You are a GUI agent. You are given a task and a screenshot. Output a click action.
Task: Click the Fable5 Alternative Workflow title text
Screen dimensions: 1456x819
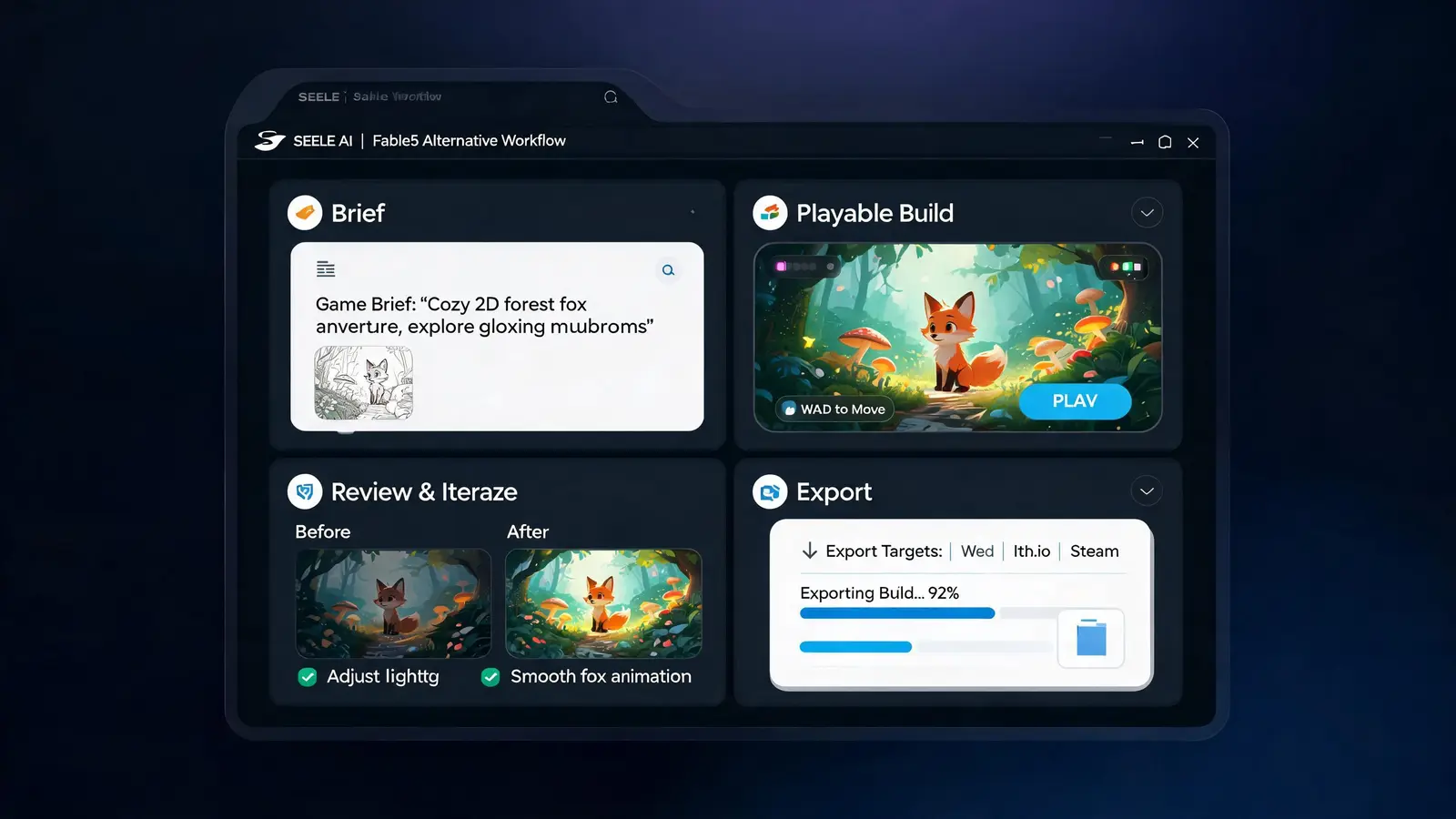(469, 141)
